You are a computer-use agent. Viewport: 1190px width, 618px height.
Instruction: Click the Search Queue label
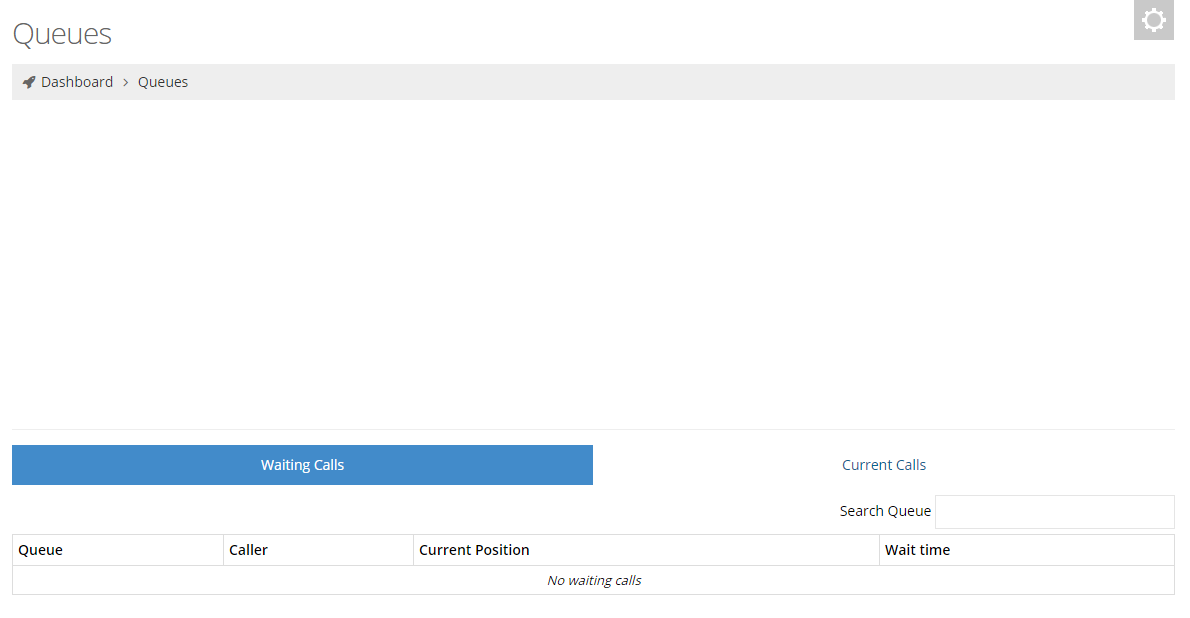[885, 511]
